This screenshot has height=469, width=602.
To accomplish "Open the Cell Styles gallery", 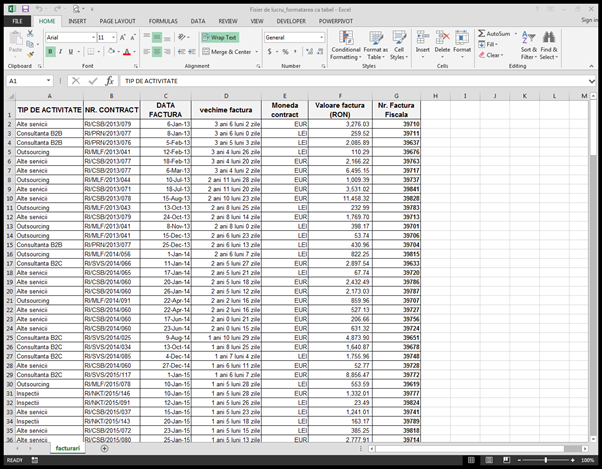I will (399, 45).
